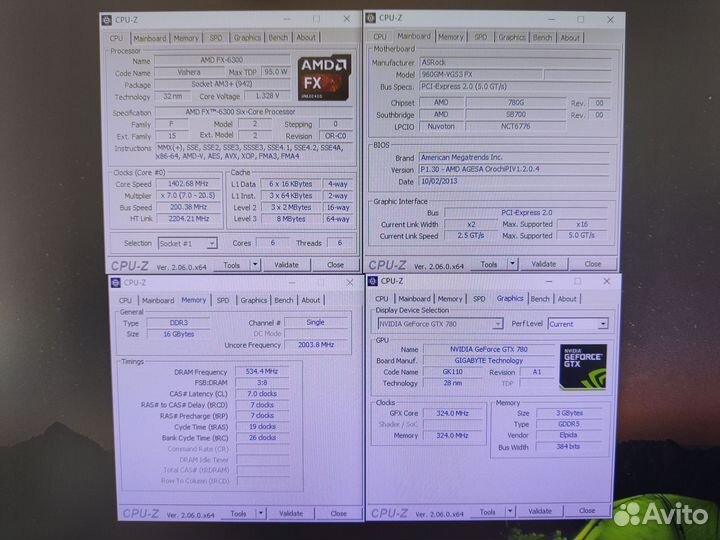Open Tools dropdown arrow in Memory window
The width and height of the screenshot is (720, 540).
[261, 513]
